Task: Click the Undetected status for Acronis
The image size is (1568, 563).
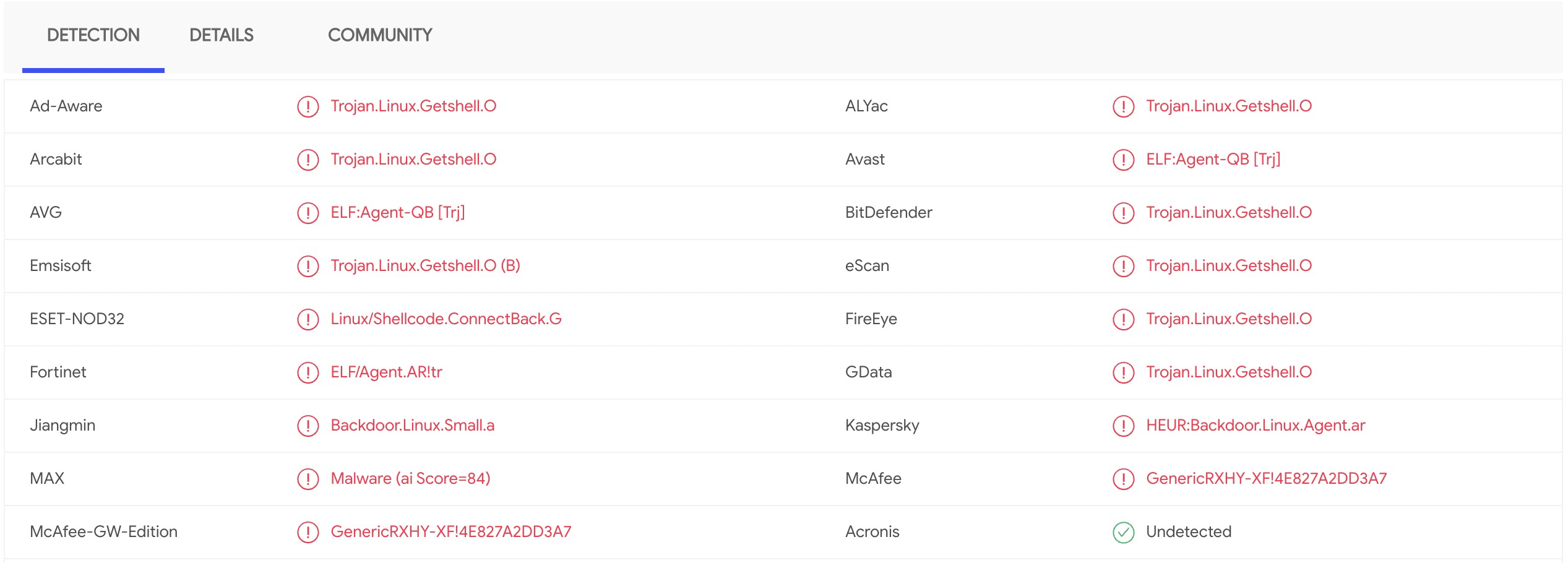Action: (x=1188, y=531)
